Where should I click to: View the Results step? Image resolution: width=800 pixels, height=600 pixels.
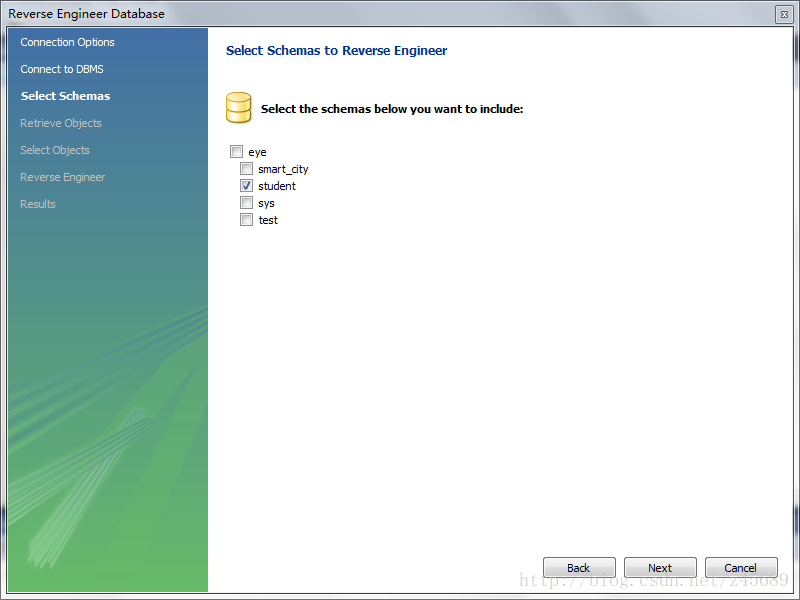tap(38, 204)
